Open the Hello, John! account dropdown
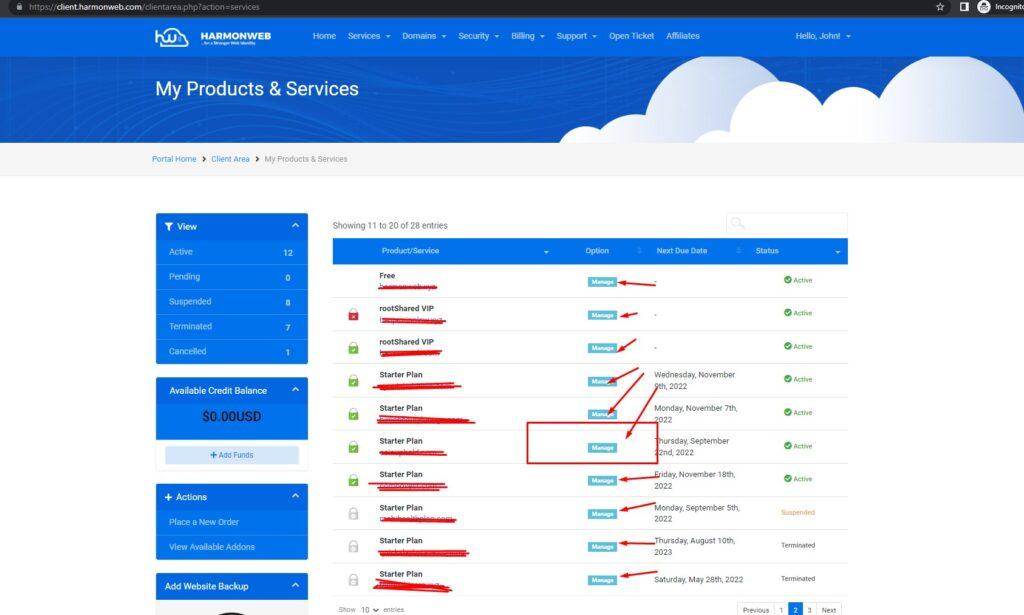 (x=823, y=36)
